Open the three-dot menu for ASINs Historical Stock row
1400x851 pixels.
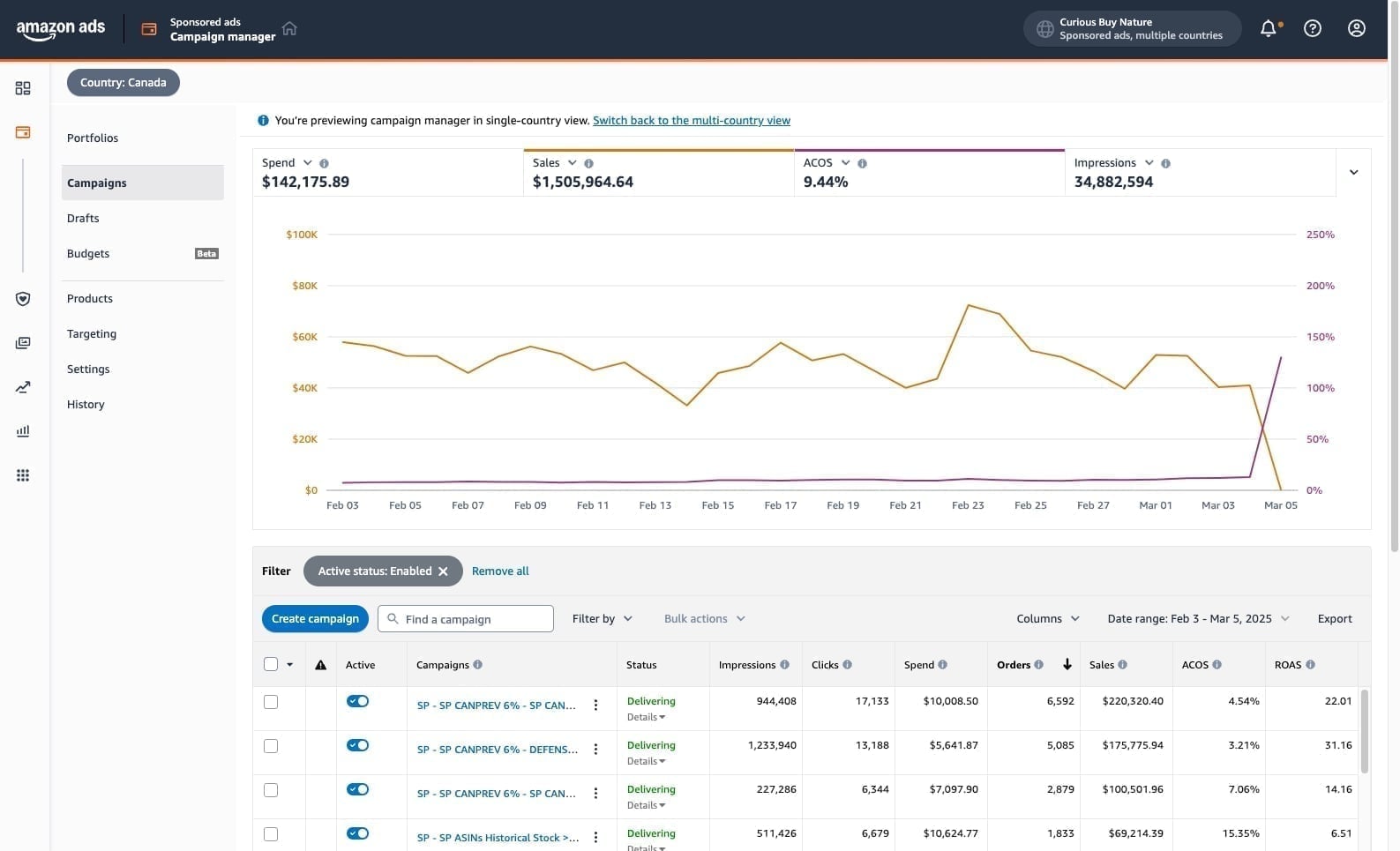(595, 838)
